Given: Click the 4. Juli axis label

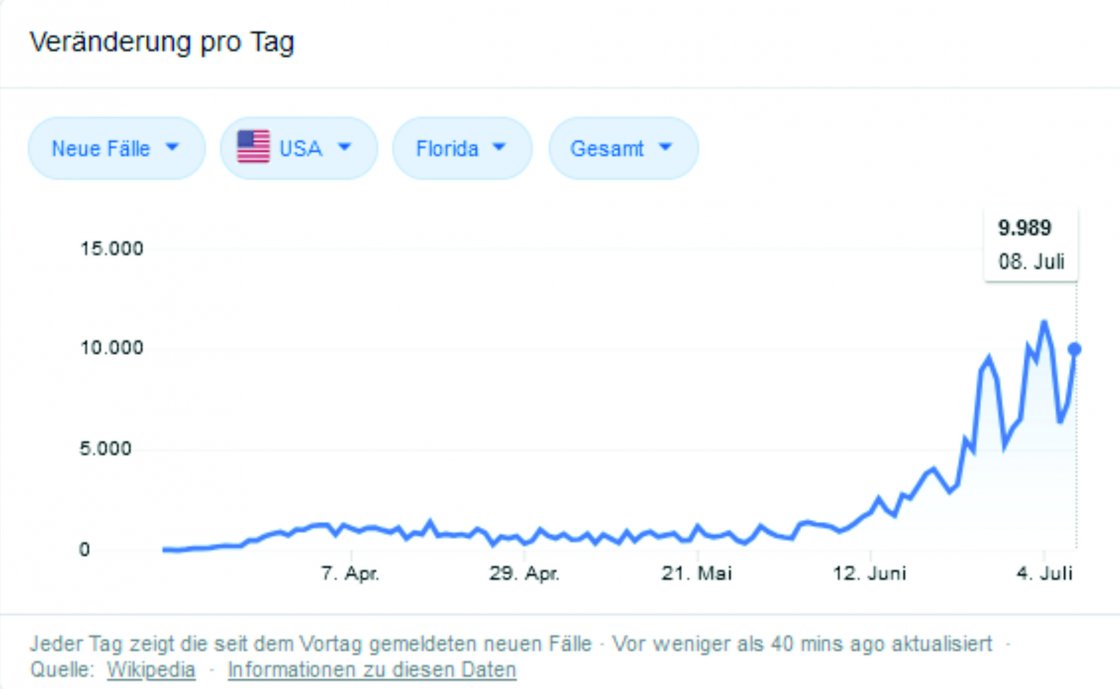Looking at the screenshot, I should tap(1043, 574).
